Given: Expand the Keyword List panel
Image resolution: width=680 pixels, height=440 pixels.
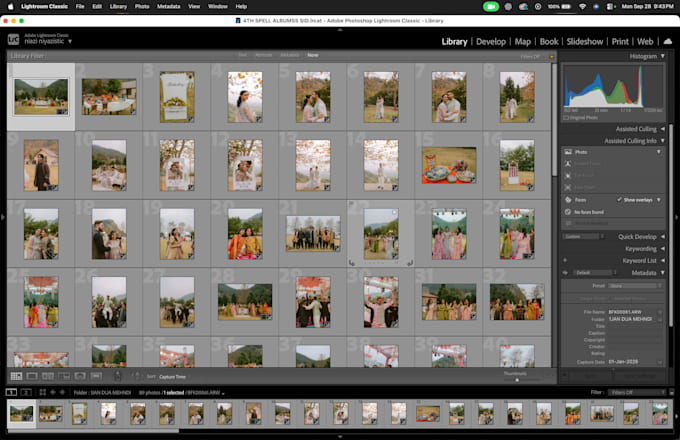Looking at the screenshot, I should pos(663,261).
